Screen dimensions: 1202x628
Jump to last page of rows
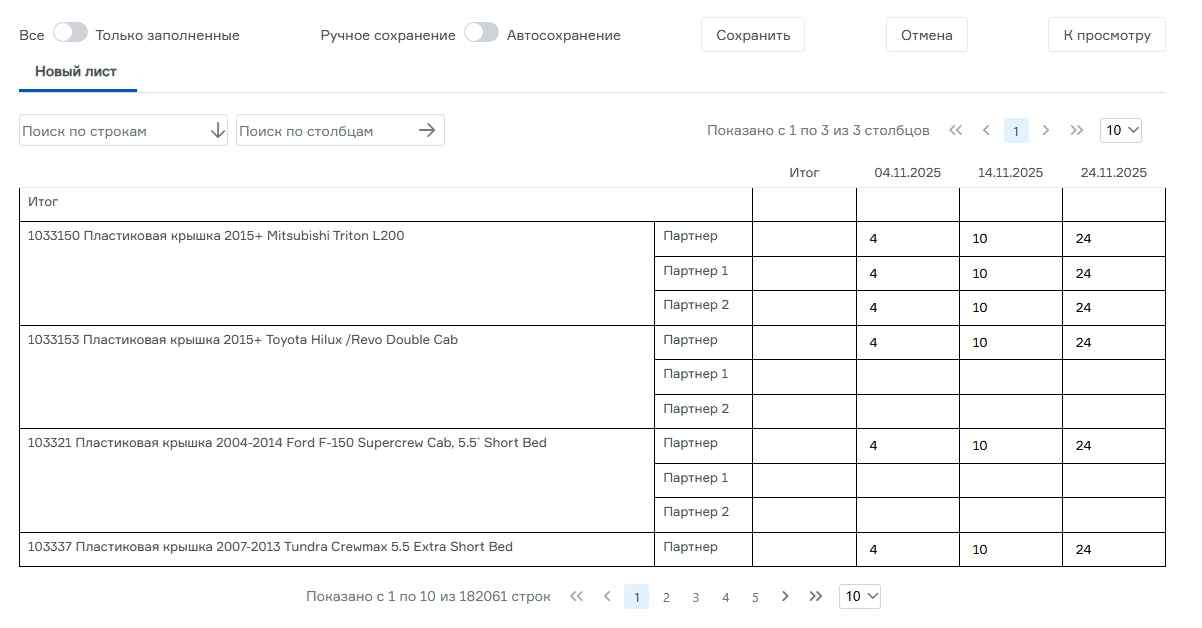click(x=815, y=596)
